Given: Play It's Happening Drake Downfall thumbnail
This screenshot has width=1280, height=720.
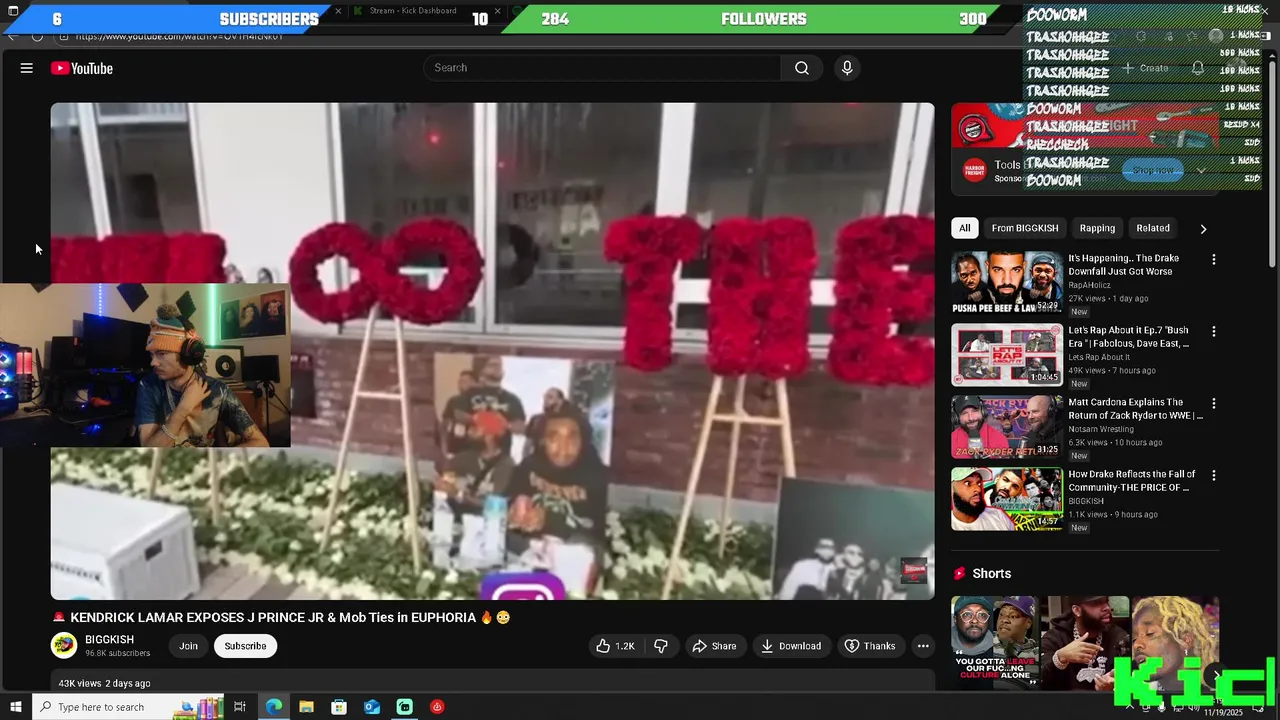Looking at the screenshot, I should coord(1006,283).
